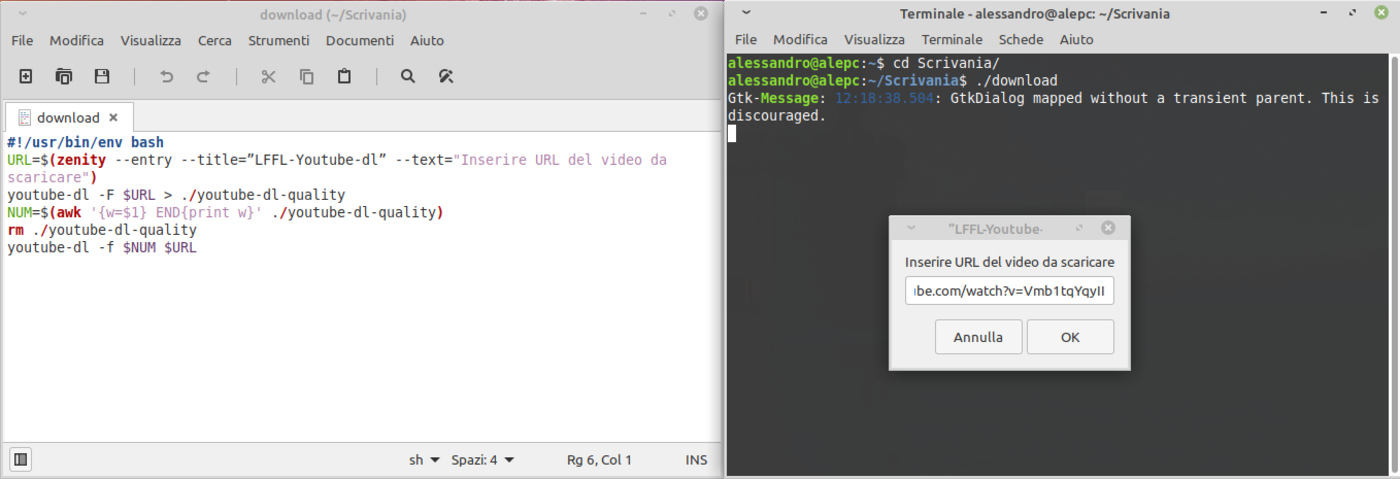Open find and replace tool icon
Screen dimensions: 1400x479
446,76
